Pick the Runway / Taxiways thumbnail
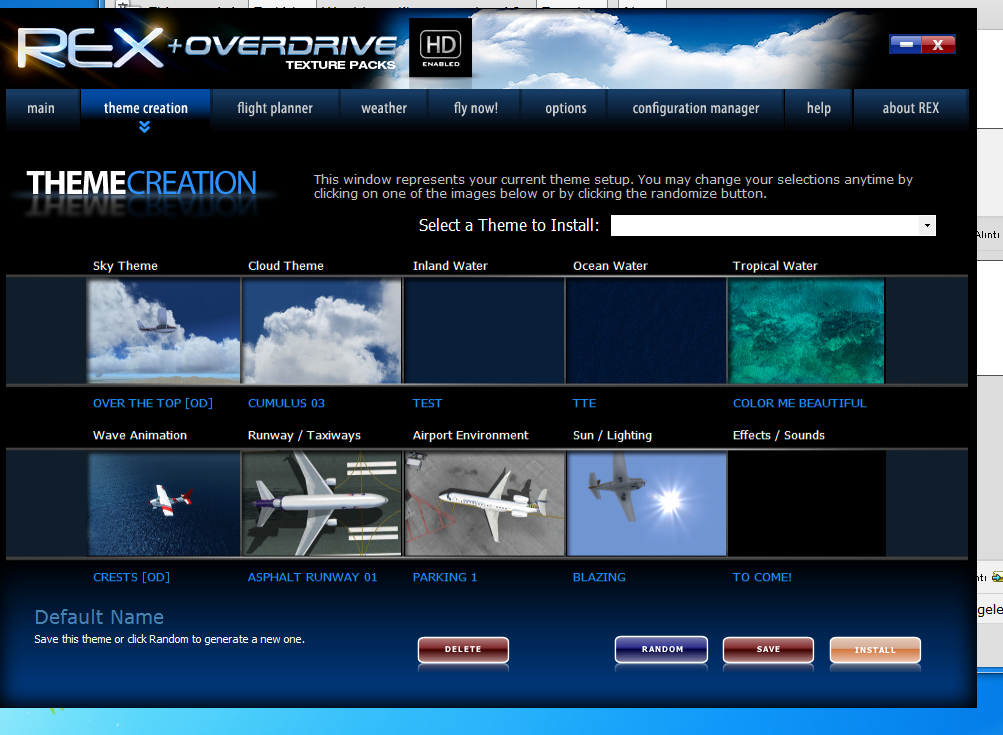This screenshot has width=1003, height=735. tap(322, 504)
